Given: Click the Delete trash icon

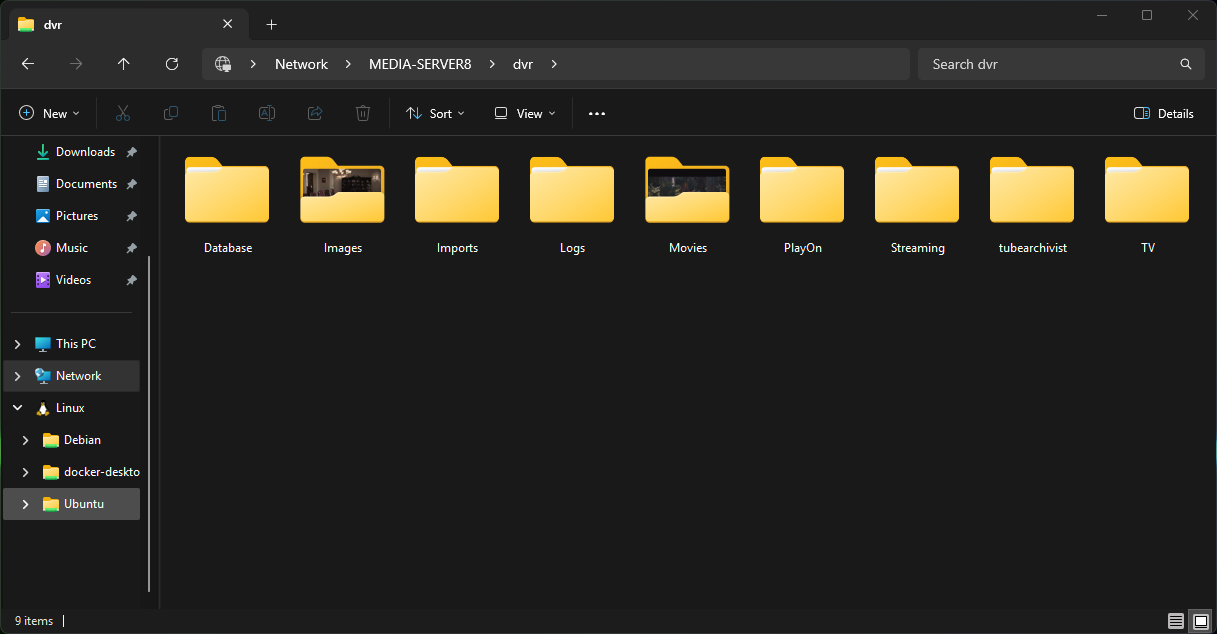Looking at the screenshot, I should click(x=363, y=114).
